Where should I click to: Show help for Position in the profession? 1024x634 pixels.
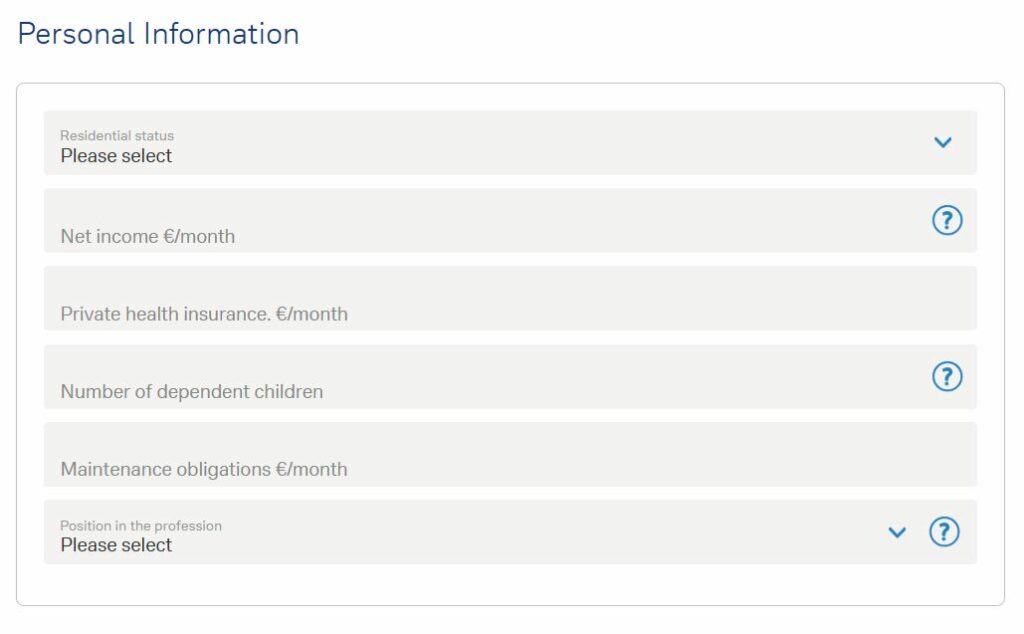[945, 533]
